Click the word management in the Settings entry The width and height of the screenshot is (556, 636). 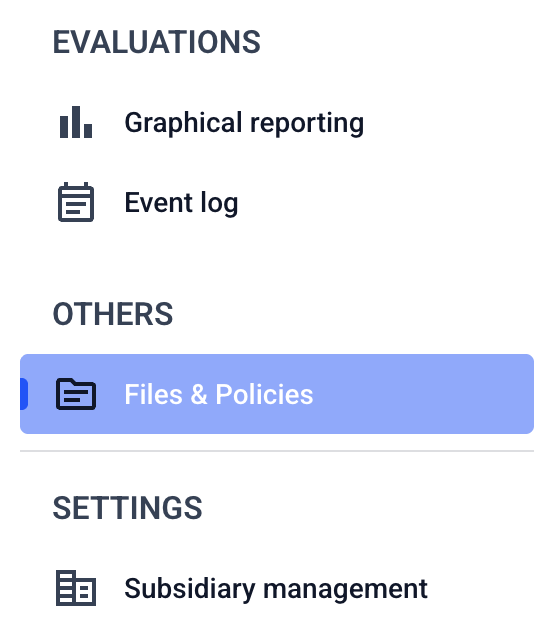(x=346, y=589)
